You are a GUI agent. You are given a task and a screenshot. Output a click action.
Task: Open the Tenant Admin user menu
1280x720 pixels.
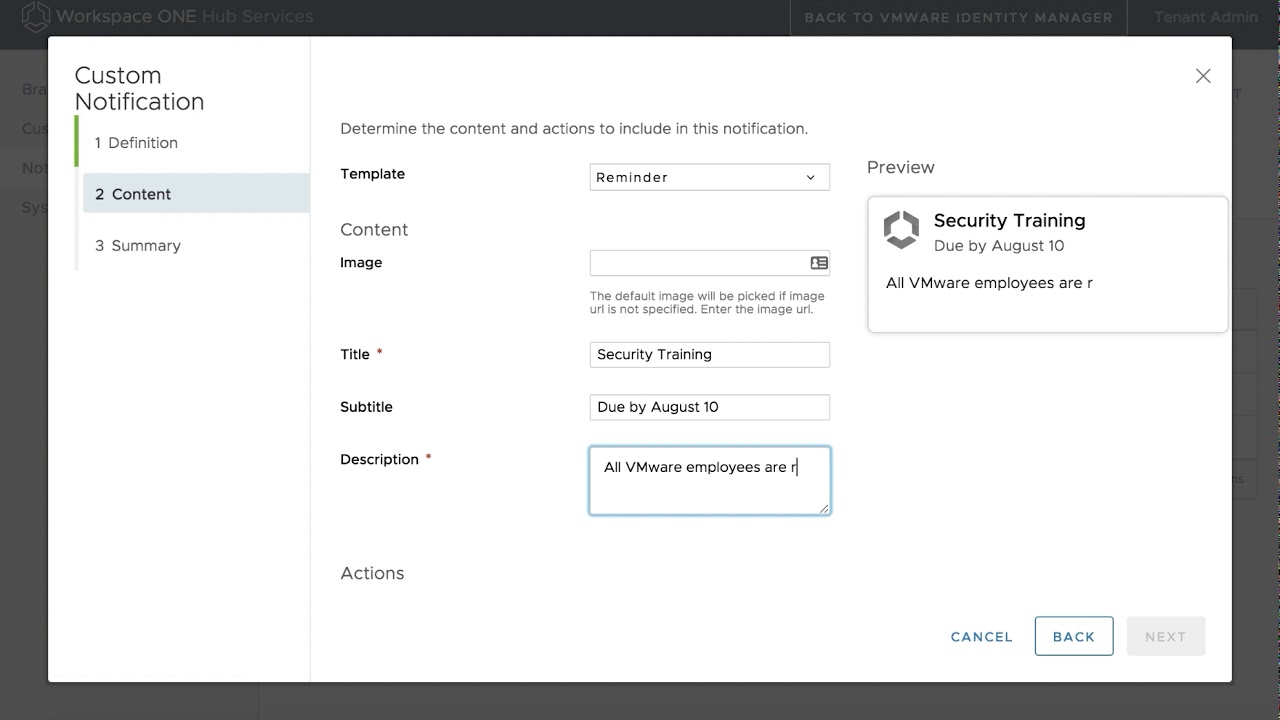pos(1205,17)
